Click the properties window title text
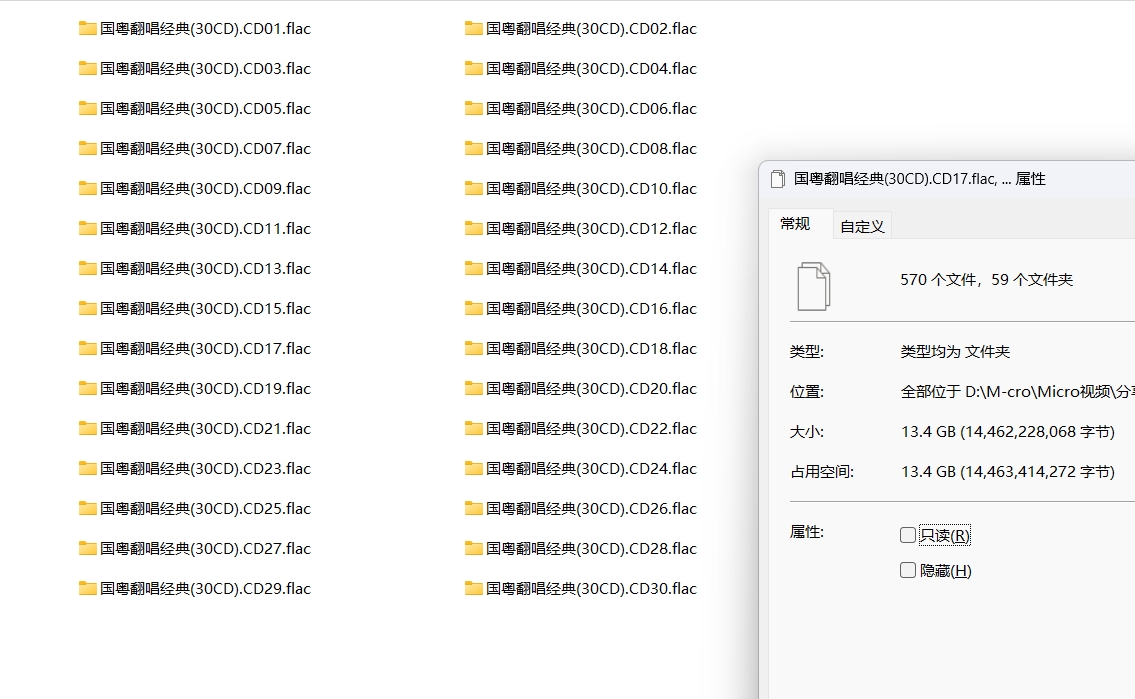 pos(919,179)
